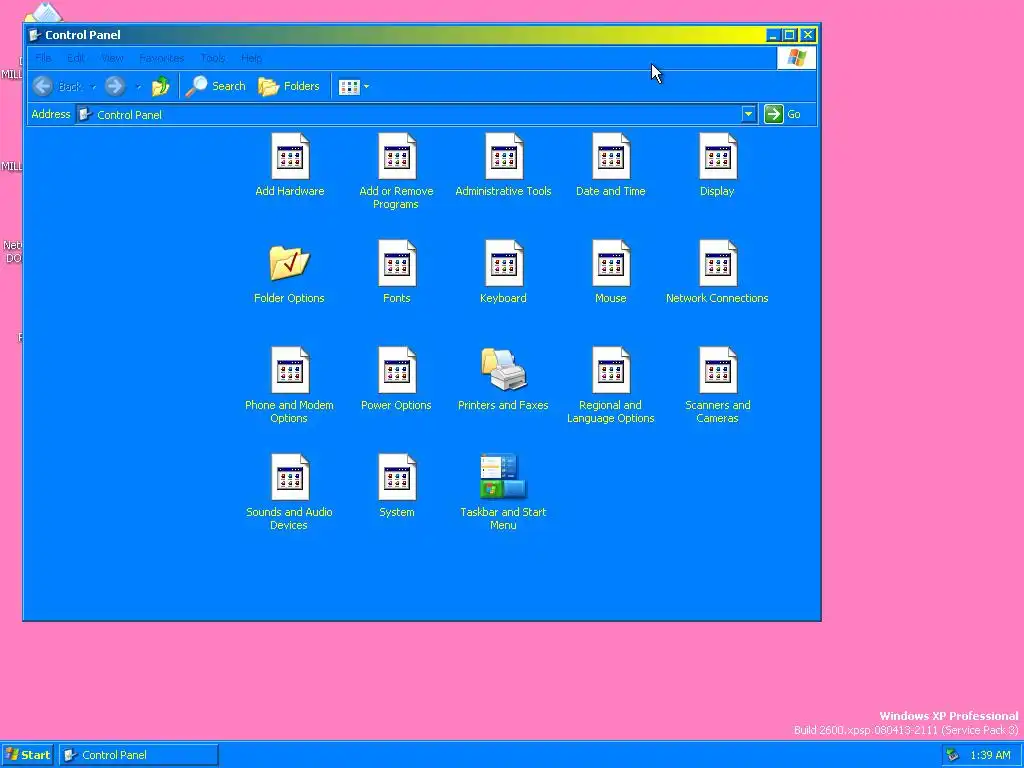This screenshot has width=1024, height=768.
Task: Click the Start button
Action: point(27,755)
